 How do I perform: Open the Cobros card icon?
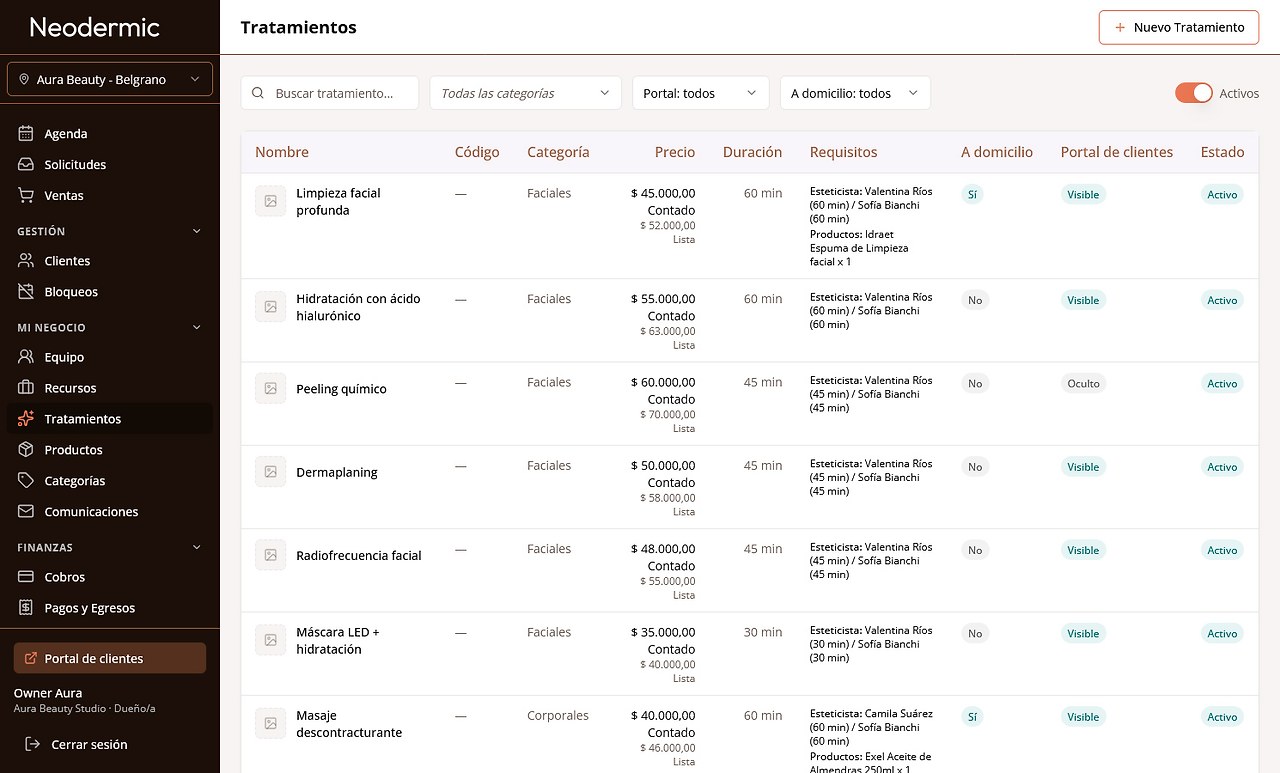(x=26, y=577)
